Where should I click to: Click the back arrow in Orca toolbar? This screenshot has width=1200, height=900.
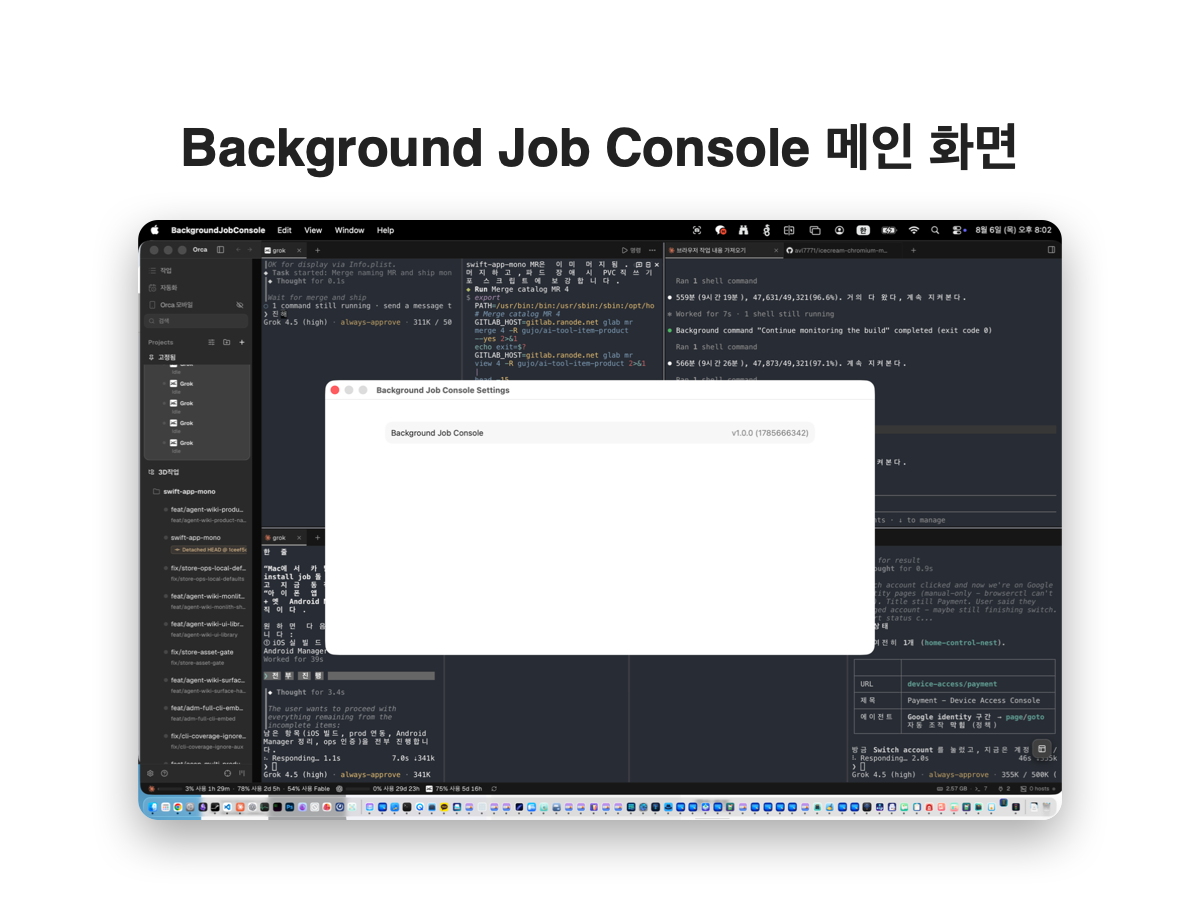point(237,249)
